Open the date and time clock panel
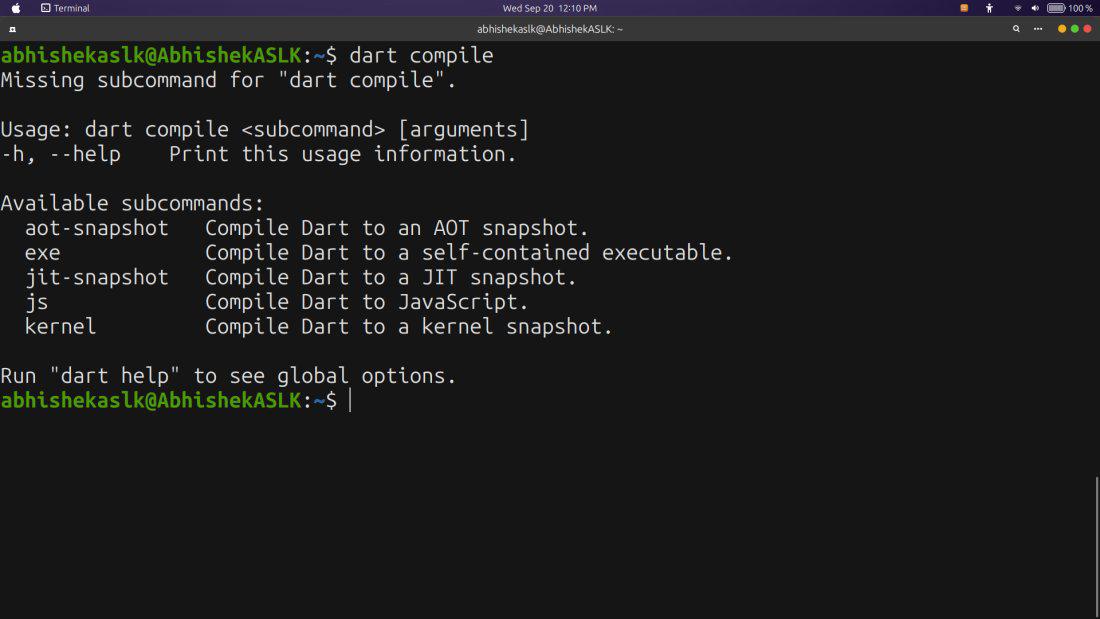 (549, 8)
